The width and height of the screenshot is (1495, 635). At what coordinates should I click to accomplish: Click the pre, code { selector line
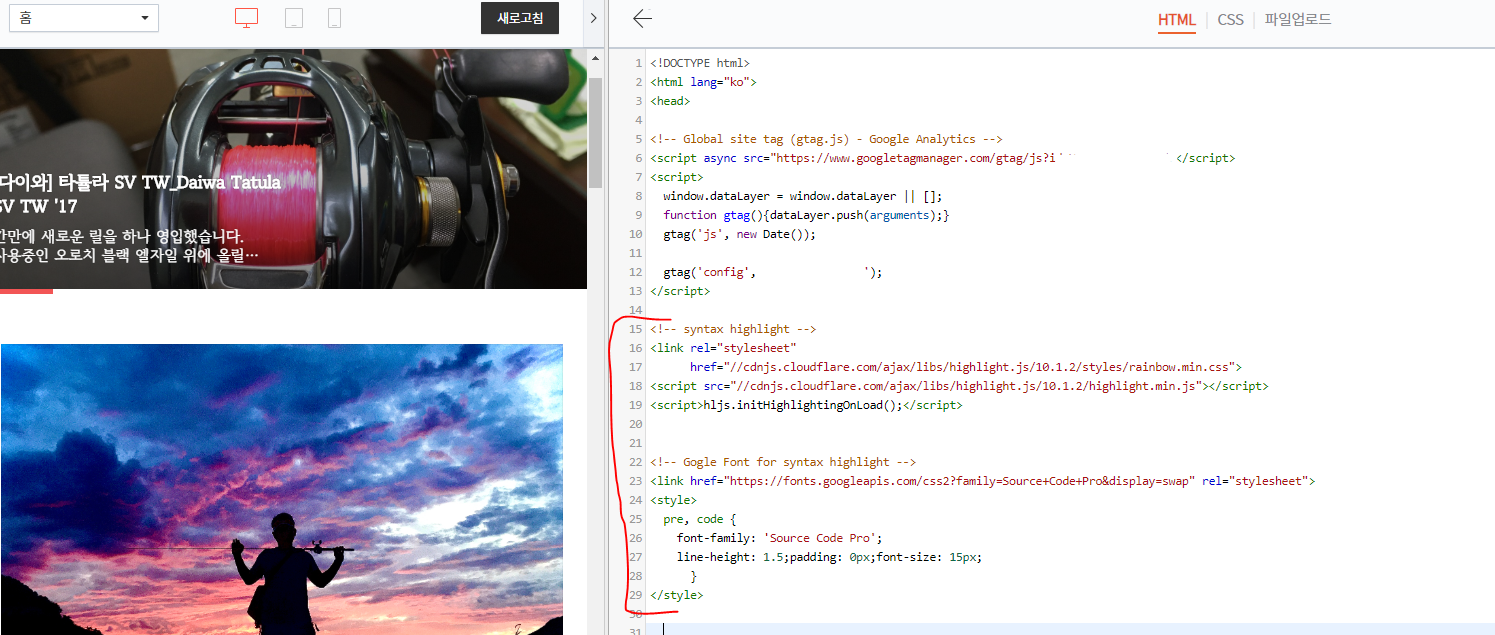tap(699, 519)
